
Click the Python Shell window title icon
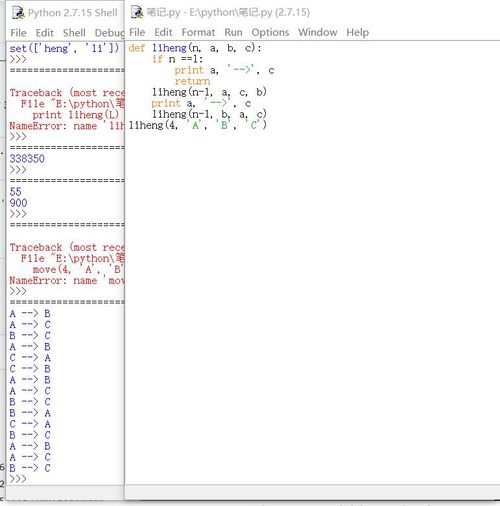(x=18, y=13)
